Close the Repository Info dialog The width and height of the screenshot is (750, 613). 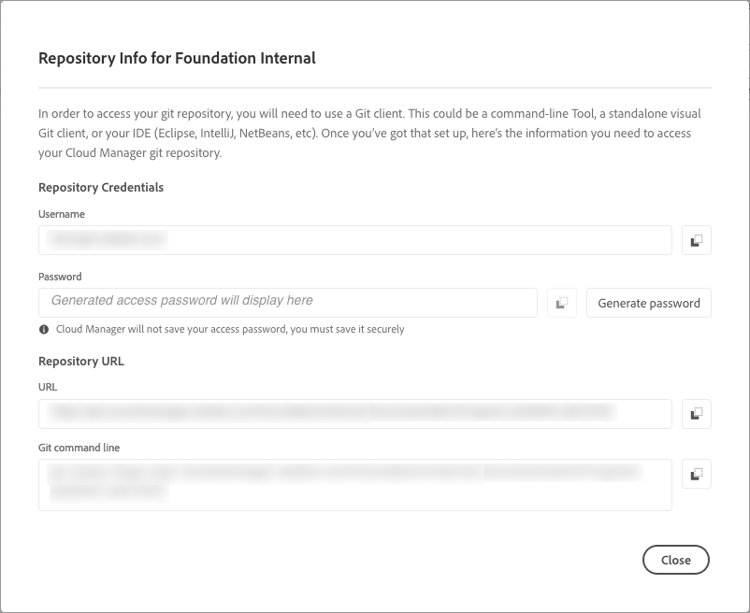[x=675, y=560]
